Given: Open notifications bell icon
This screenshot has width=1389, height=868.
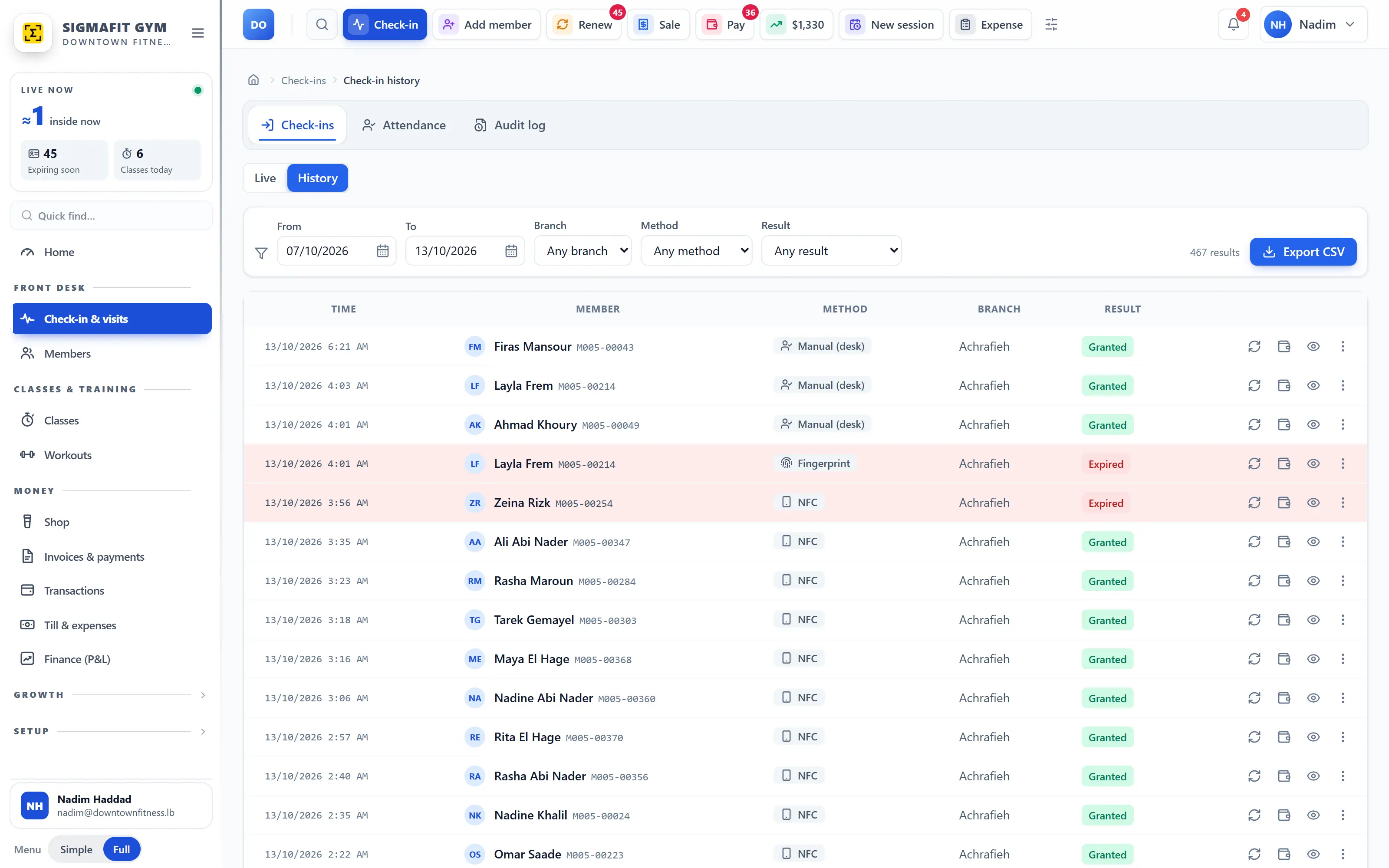Looking at the screenshot, I should (x=1233, y=25).
